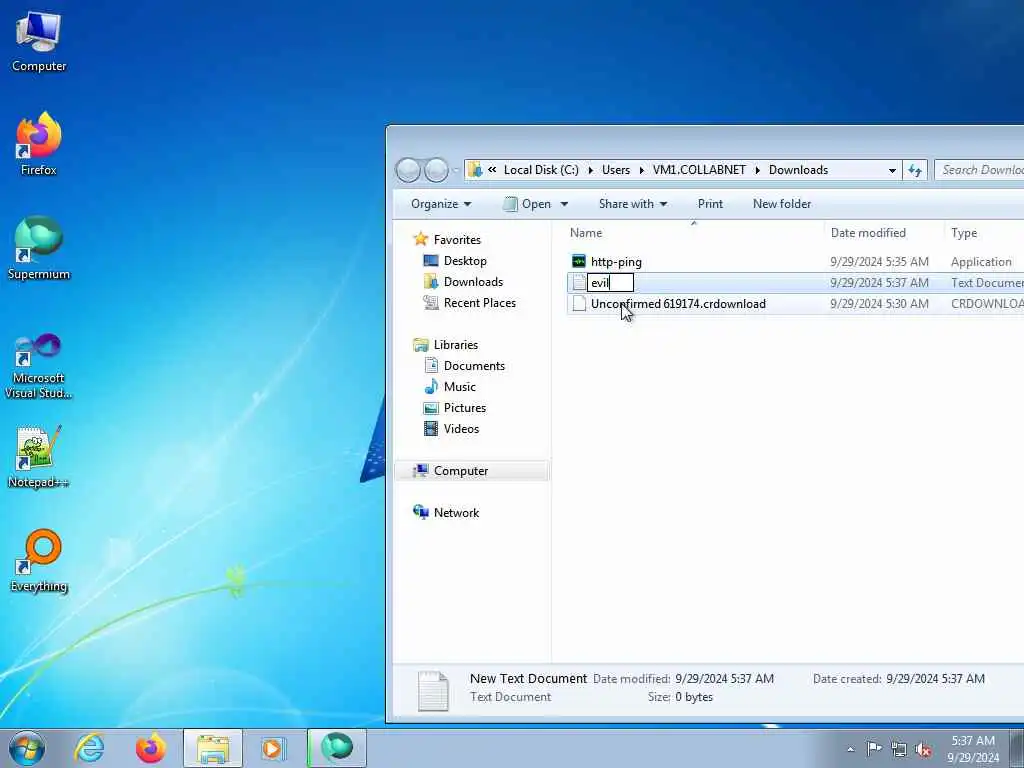Open the Supermium desktop shortcut

click(x=39, y=248)
